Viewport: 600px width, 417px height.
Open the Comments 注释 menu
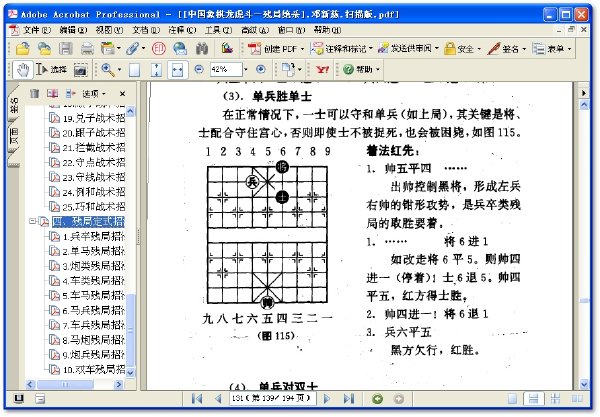(182, 30)
